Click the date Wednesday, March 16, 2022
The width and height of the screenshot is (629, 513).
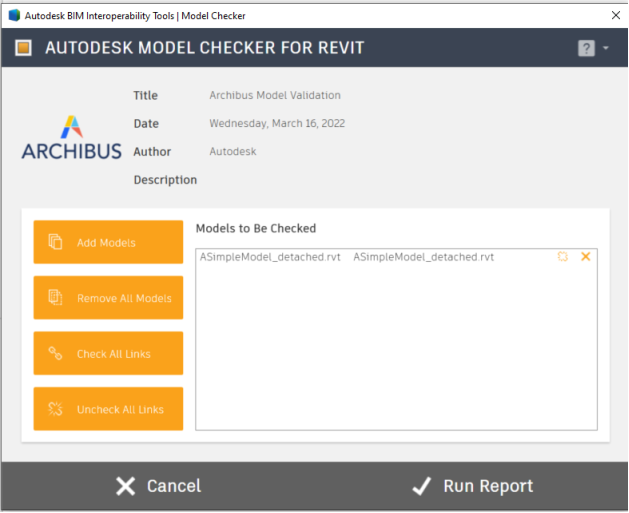(x=277, y=124)
